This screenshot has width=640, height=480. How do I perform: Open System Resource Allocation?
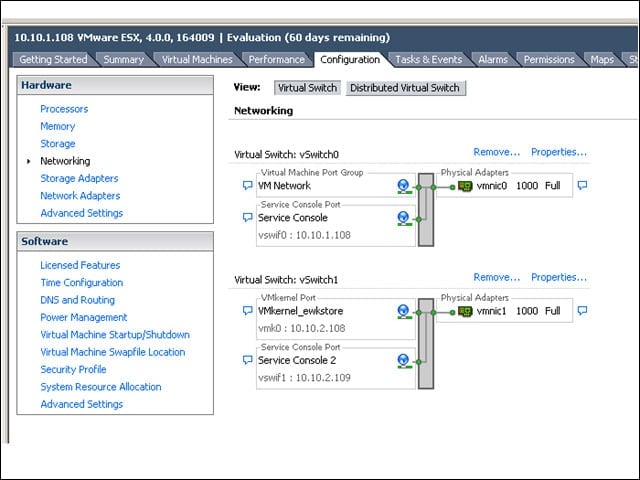point(101,387)
